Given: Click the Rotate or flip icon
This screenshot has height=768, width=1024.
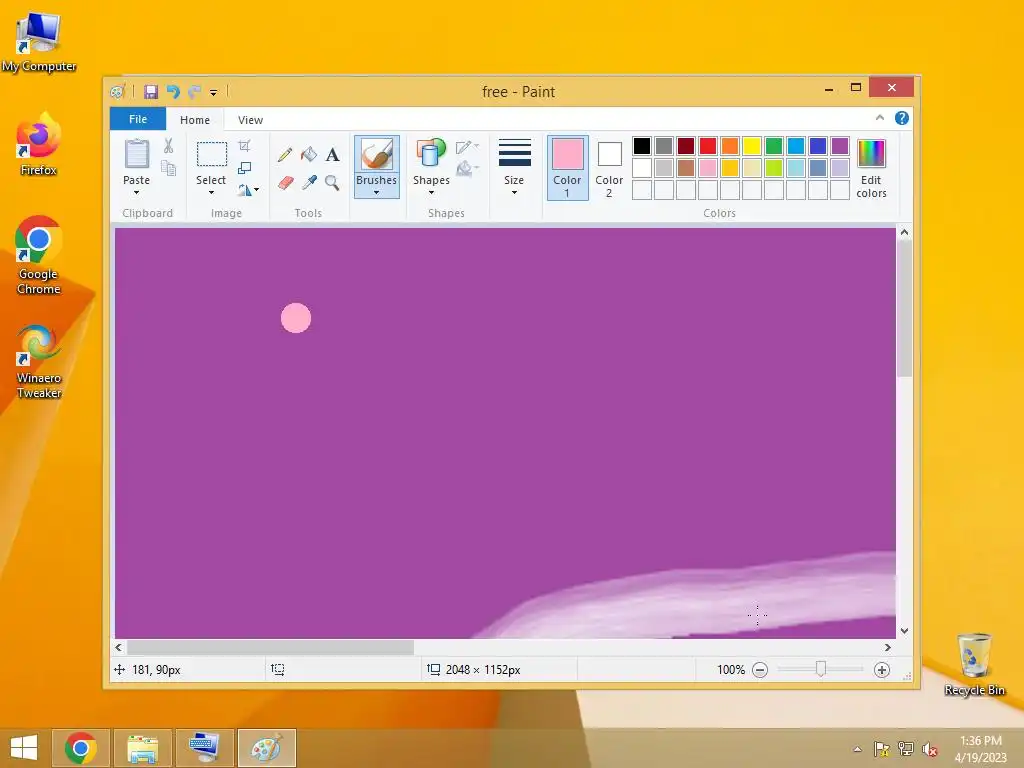Looking at the screenshot, I should (245, 190).
